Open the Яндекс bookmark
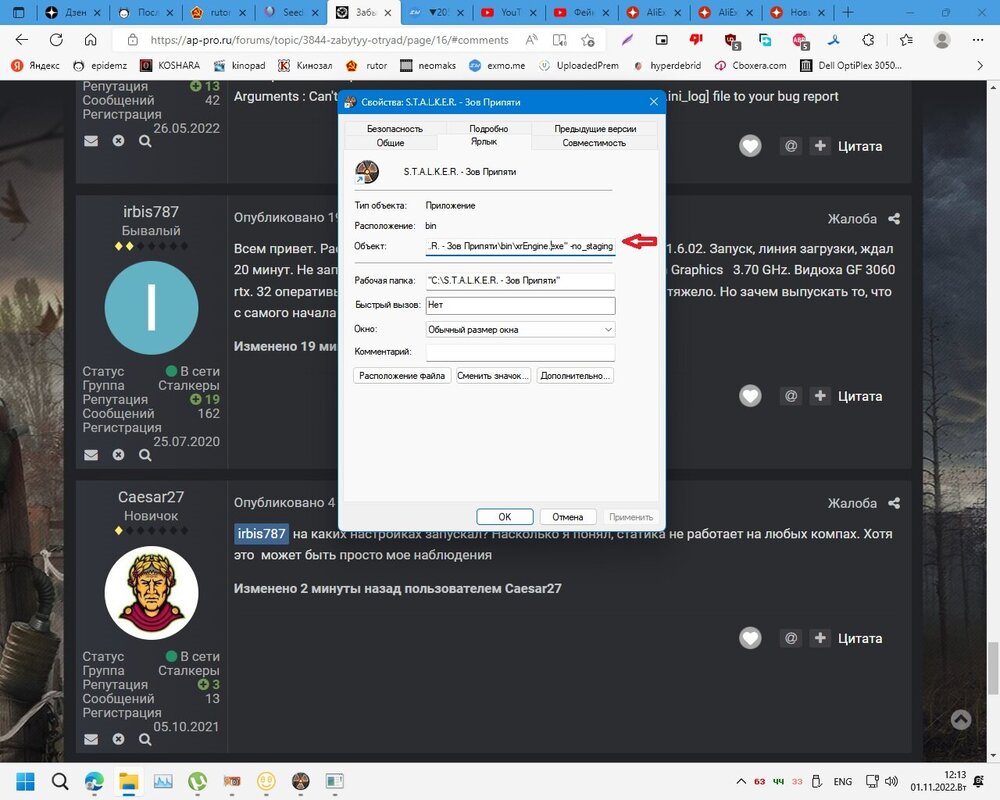The image size is (1000, 800). coord(36,66)
